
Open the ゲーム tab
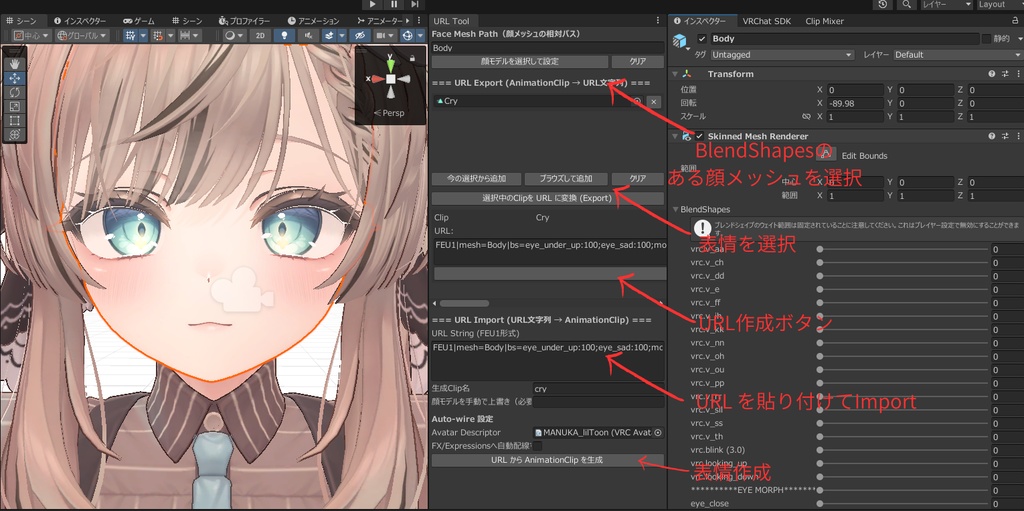139,21
